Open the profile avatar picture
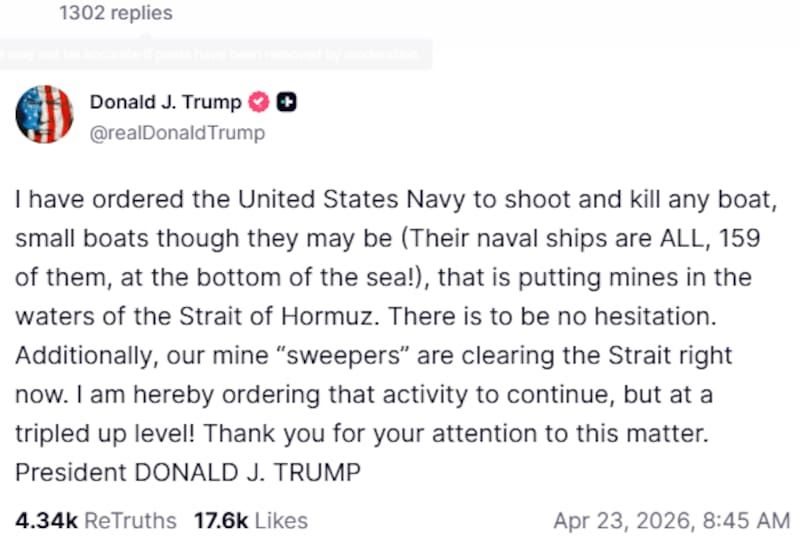This screenshot has height=541, width=800. (x=44, y=114)
